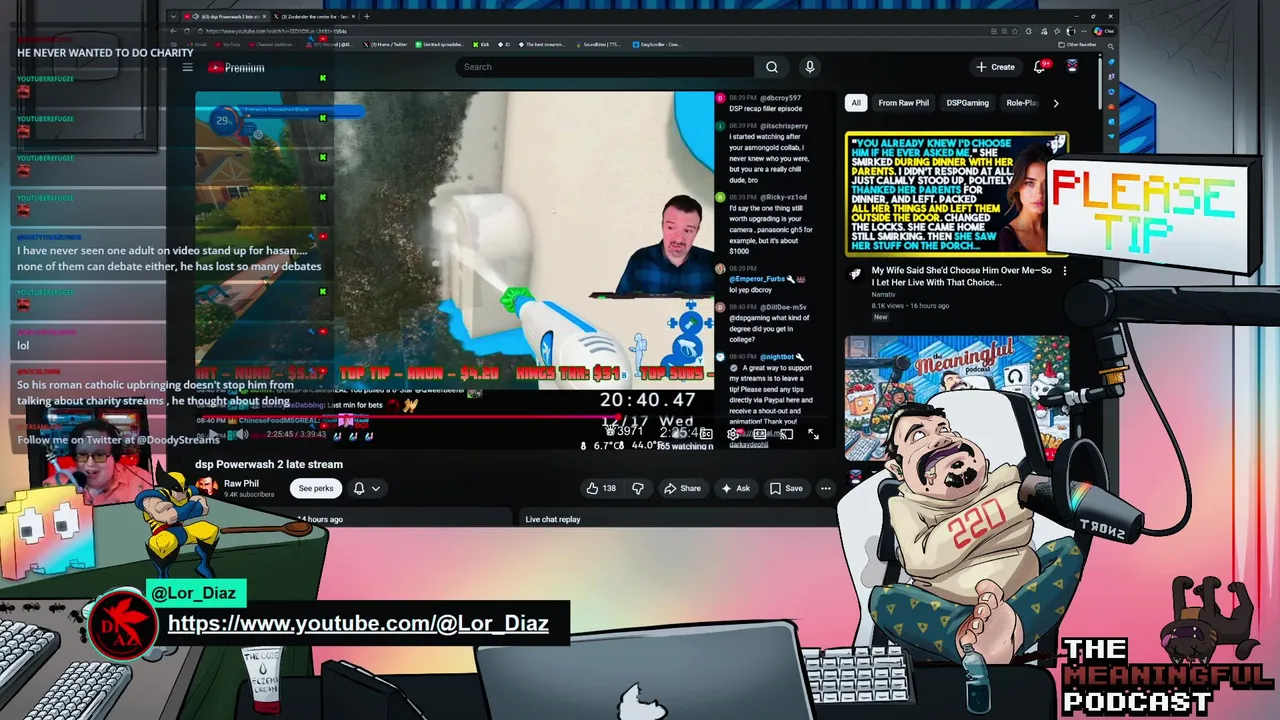Open My Wife Said She'd Choose thumbnail
The image size is (1280, 720).
tap(957, 195)
